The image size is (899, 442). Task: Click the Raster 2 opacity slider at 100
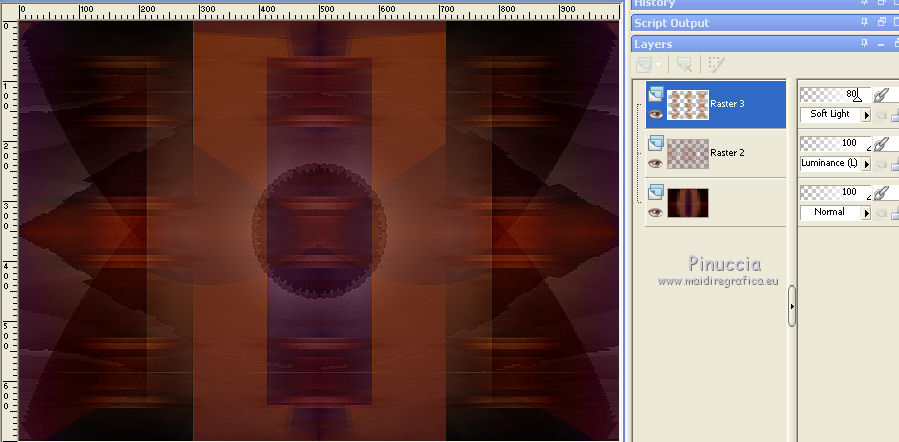pos(835,143)
